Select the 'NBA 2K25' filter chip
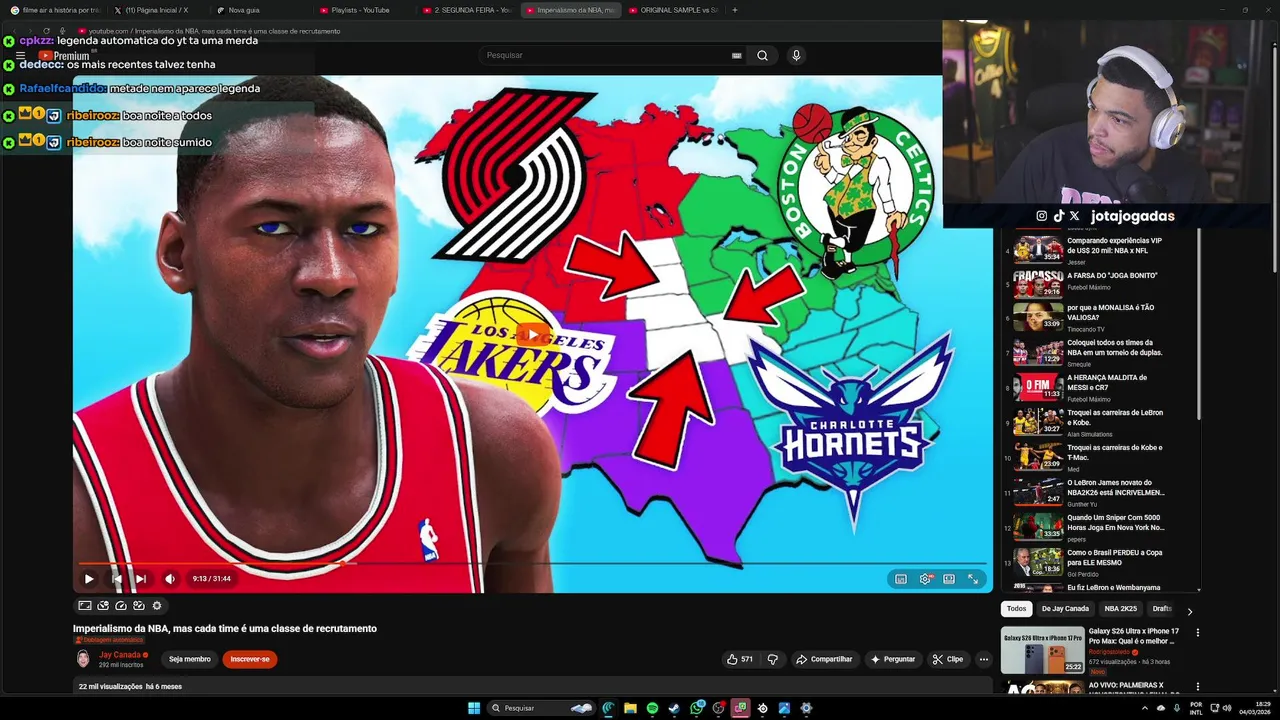The height and width of the screenshot is (720, 1280). (1120, 608)
